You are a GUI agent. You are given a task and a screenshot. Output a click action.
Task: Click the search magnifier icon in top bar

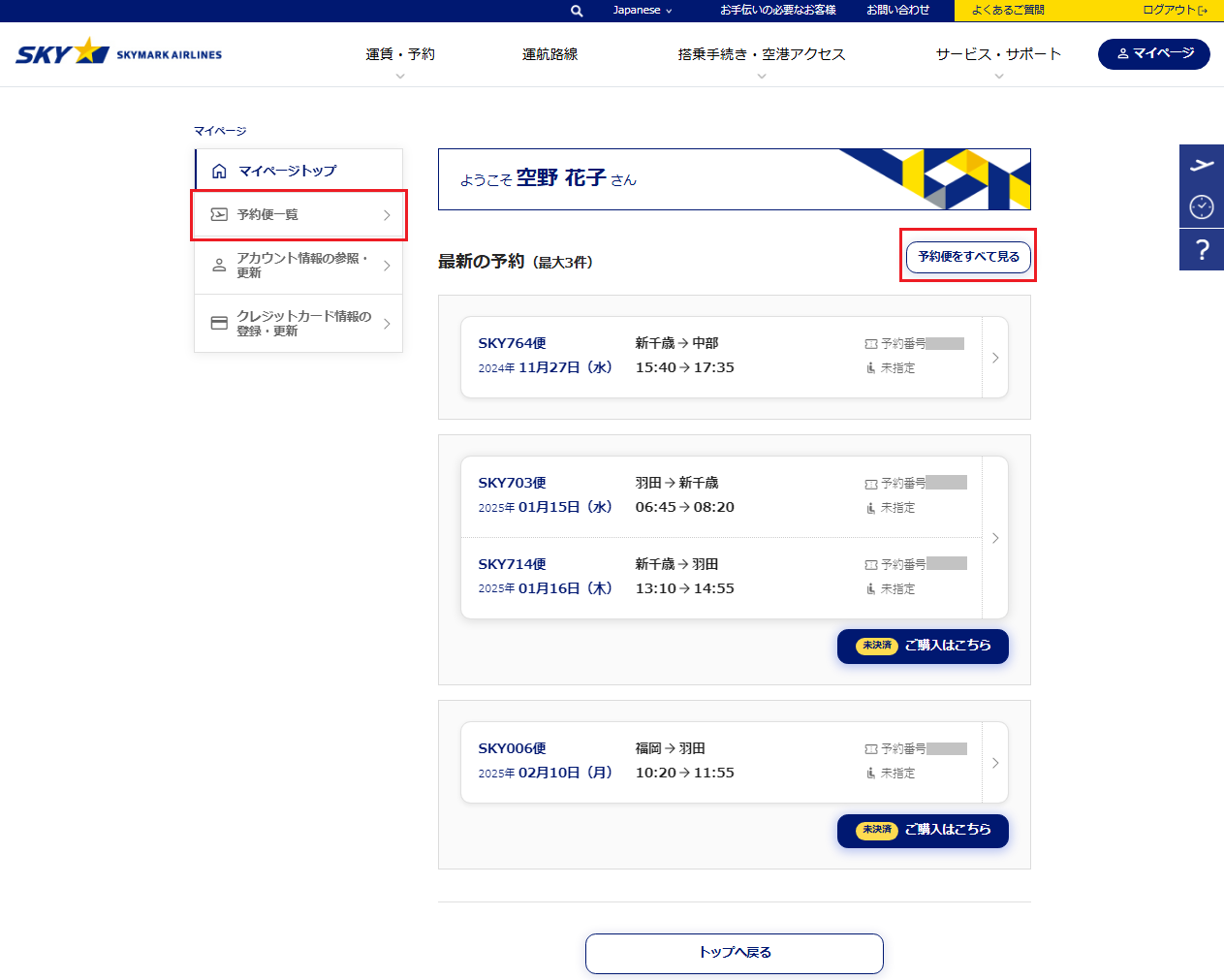pyautogui.click(x=577, y=11)
